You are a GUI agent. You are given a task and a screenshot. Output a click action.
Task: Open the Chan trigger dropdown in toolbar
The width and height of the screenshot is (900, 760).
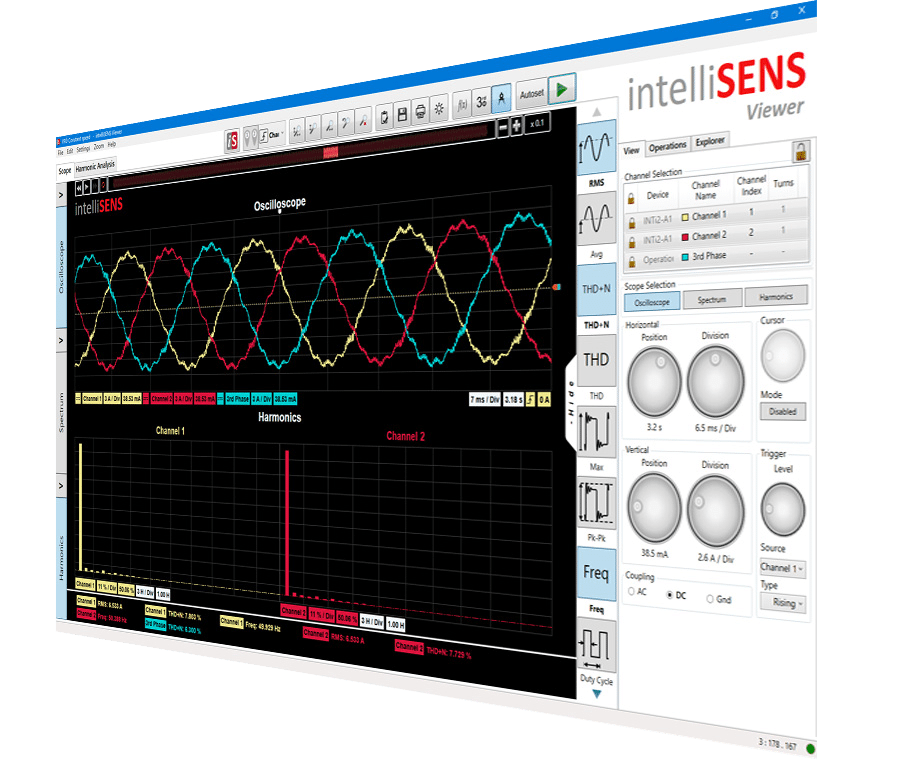pyautogui.click(x=273, y=135)
